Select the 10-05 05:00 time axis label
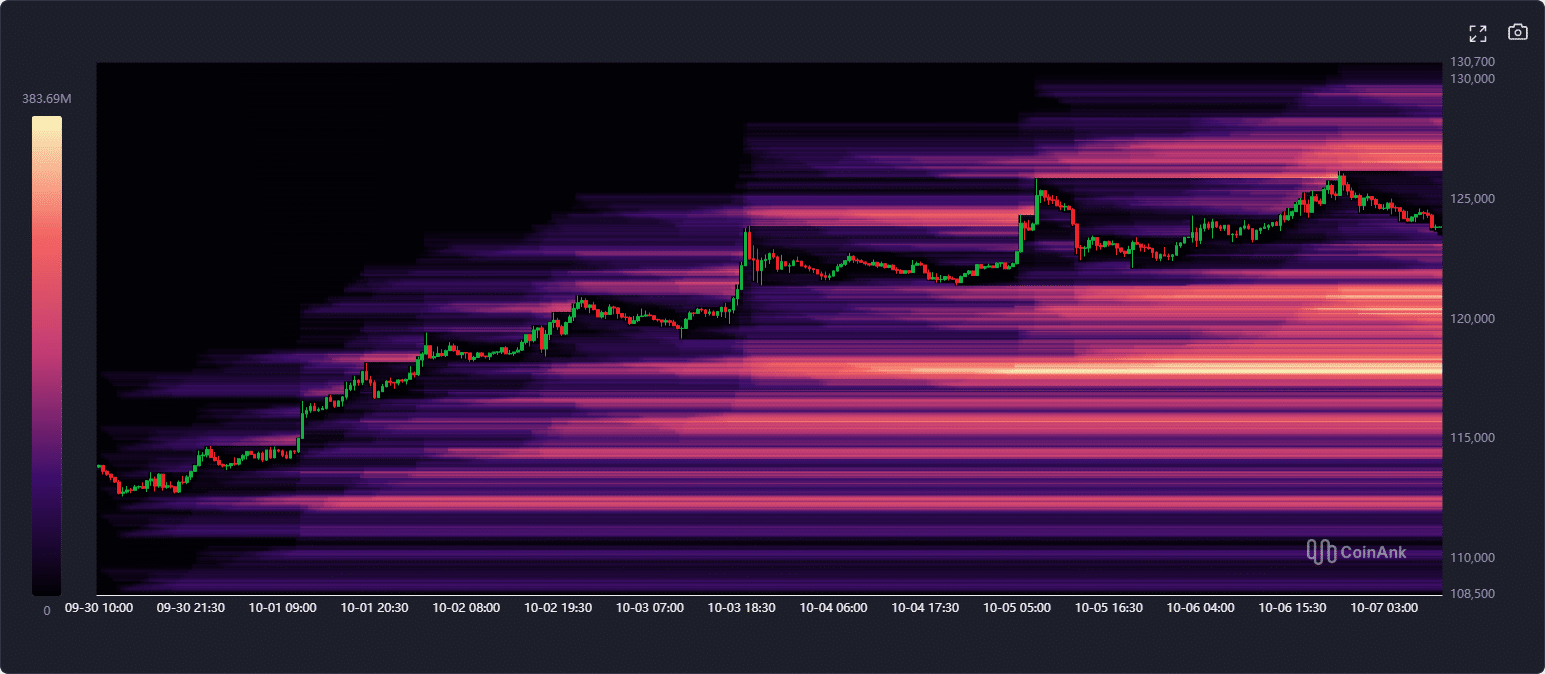Screen dimensions: 1545x674 pos(1016,607)
